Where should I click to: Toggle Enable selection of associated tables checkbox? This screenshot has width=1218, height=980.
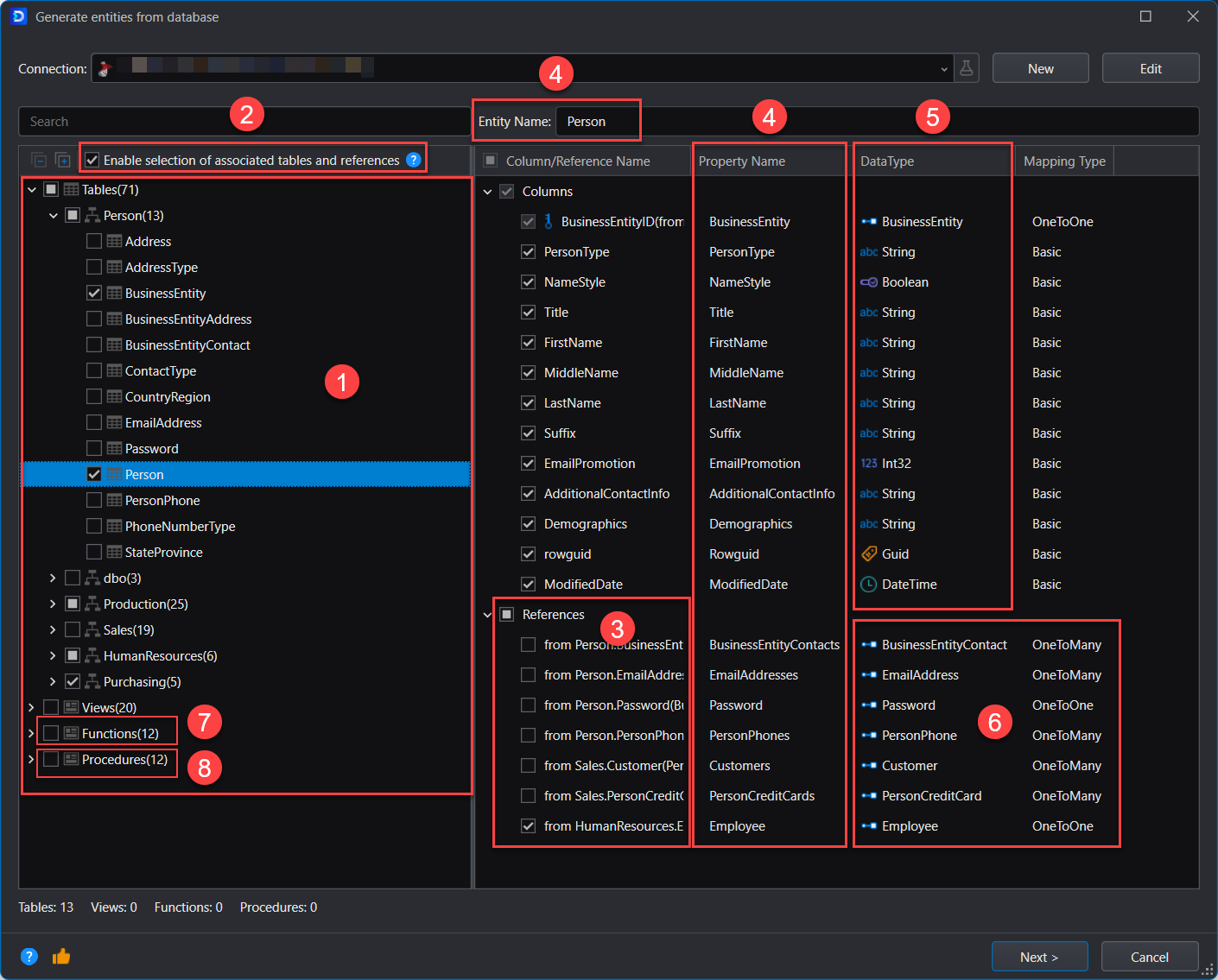[92, 160]
